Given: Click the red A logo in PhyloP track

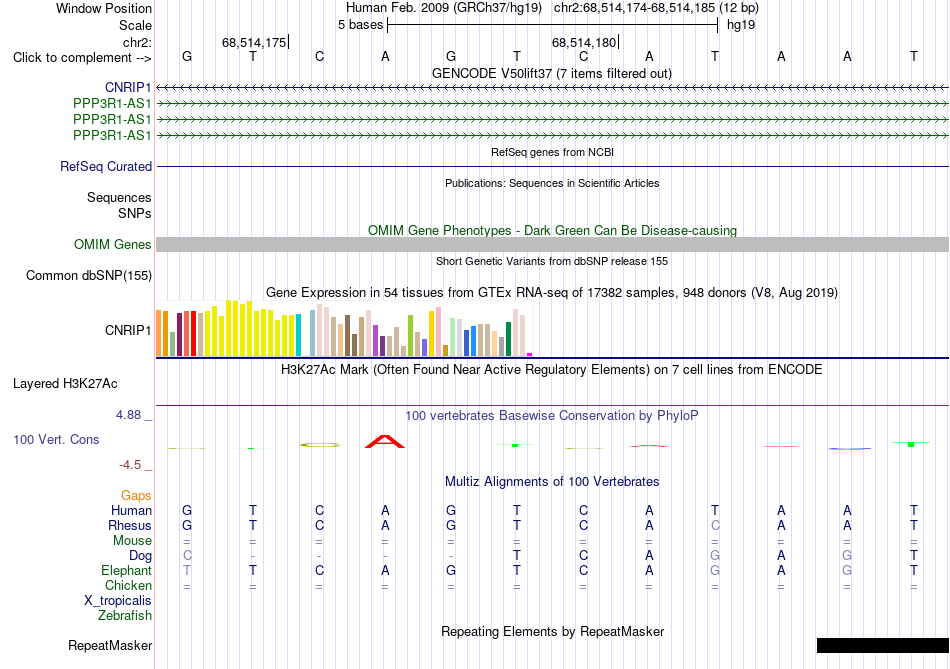Looking at the screenshot, I should point(385,441).
